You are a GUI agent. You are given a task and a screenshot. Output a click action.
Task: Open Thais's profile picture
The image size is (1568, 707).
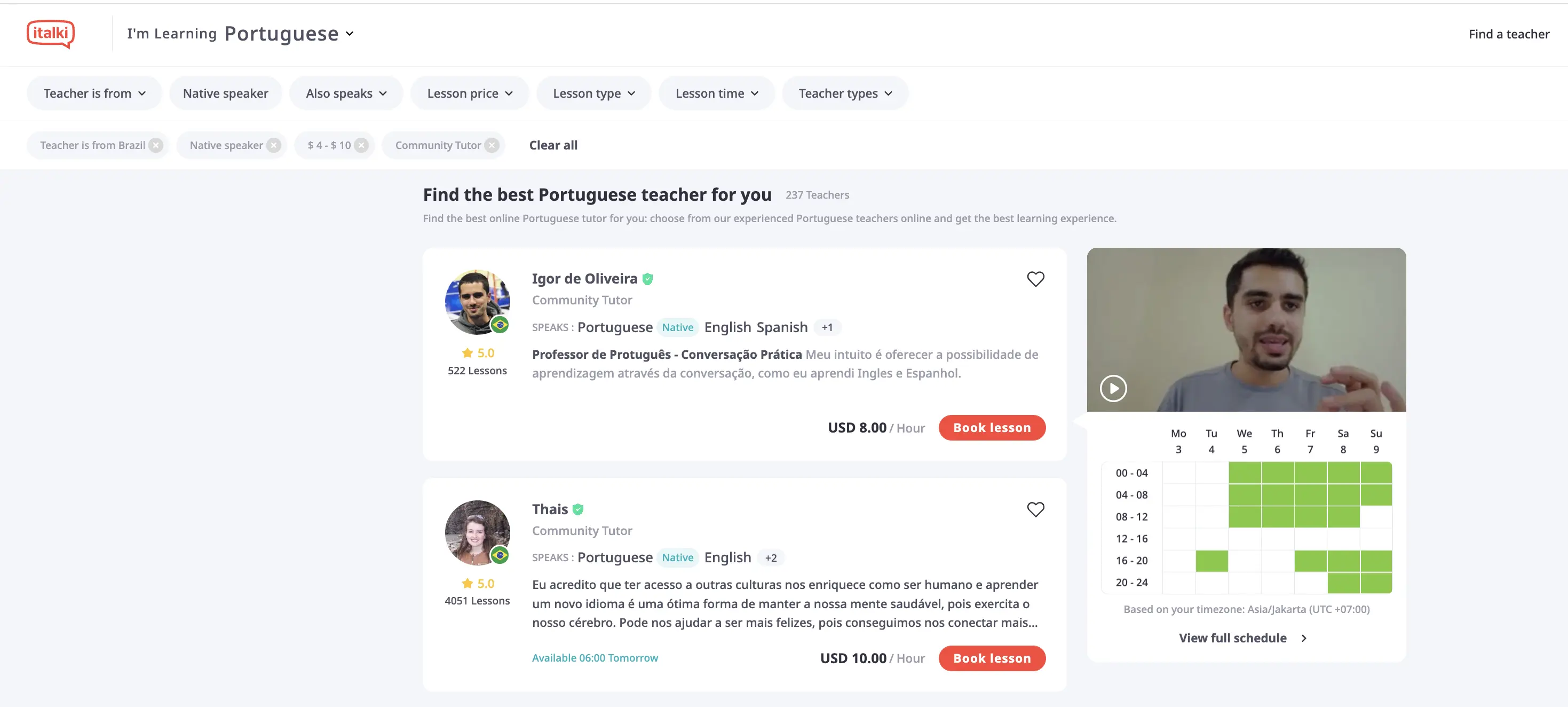(x=477, y=533)
